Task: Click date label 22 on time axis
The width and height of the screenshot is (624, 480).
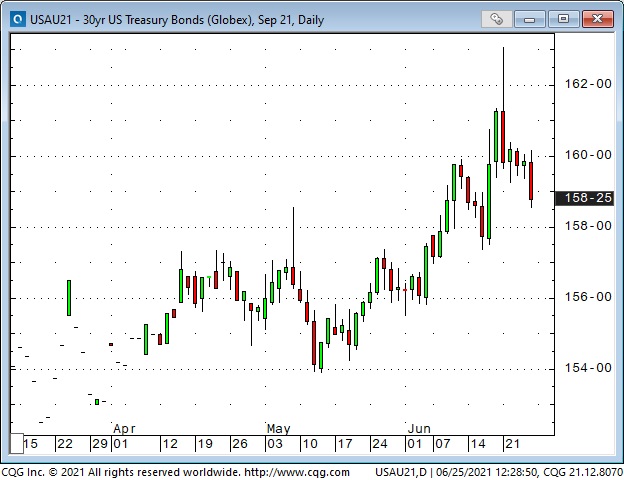Action: (x=65, y=444)
